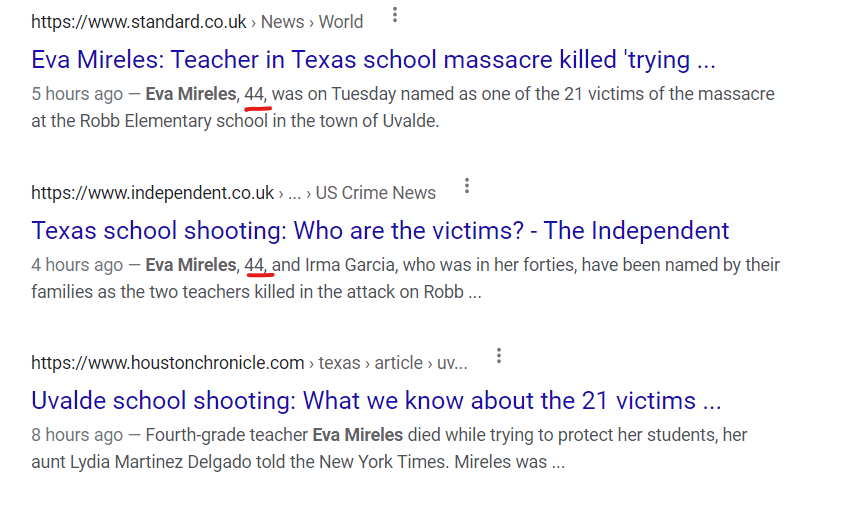Click the 'texas › article' breadcrumb path
The image size is (849, 516).
[374, 363]
